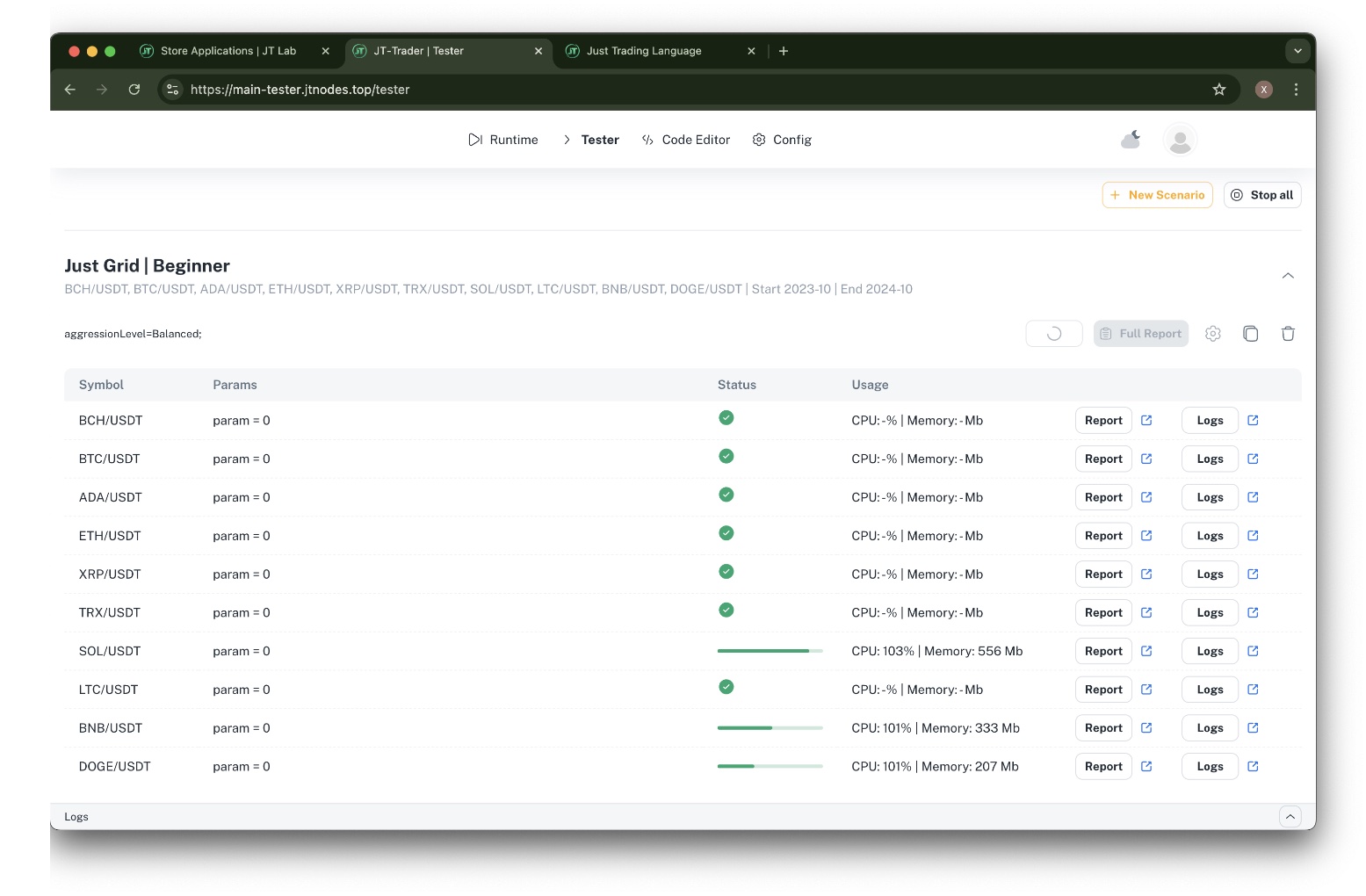
Task: Go back in browser history
Action: 70,90
